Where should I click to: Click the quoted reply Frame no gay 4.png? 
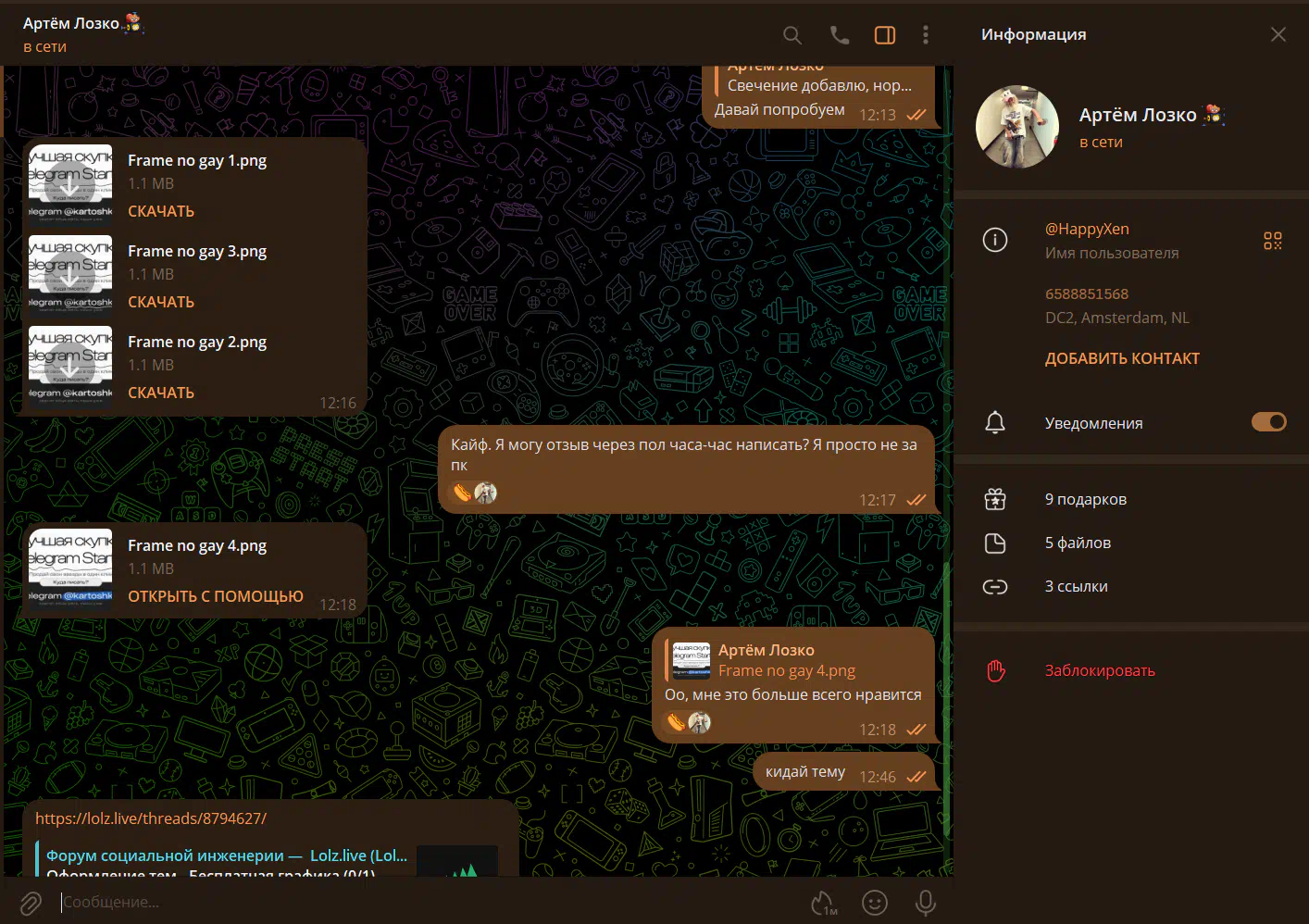pos(793,660)
